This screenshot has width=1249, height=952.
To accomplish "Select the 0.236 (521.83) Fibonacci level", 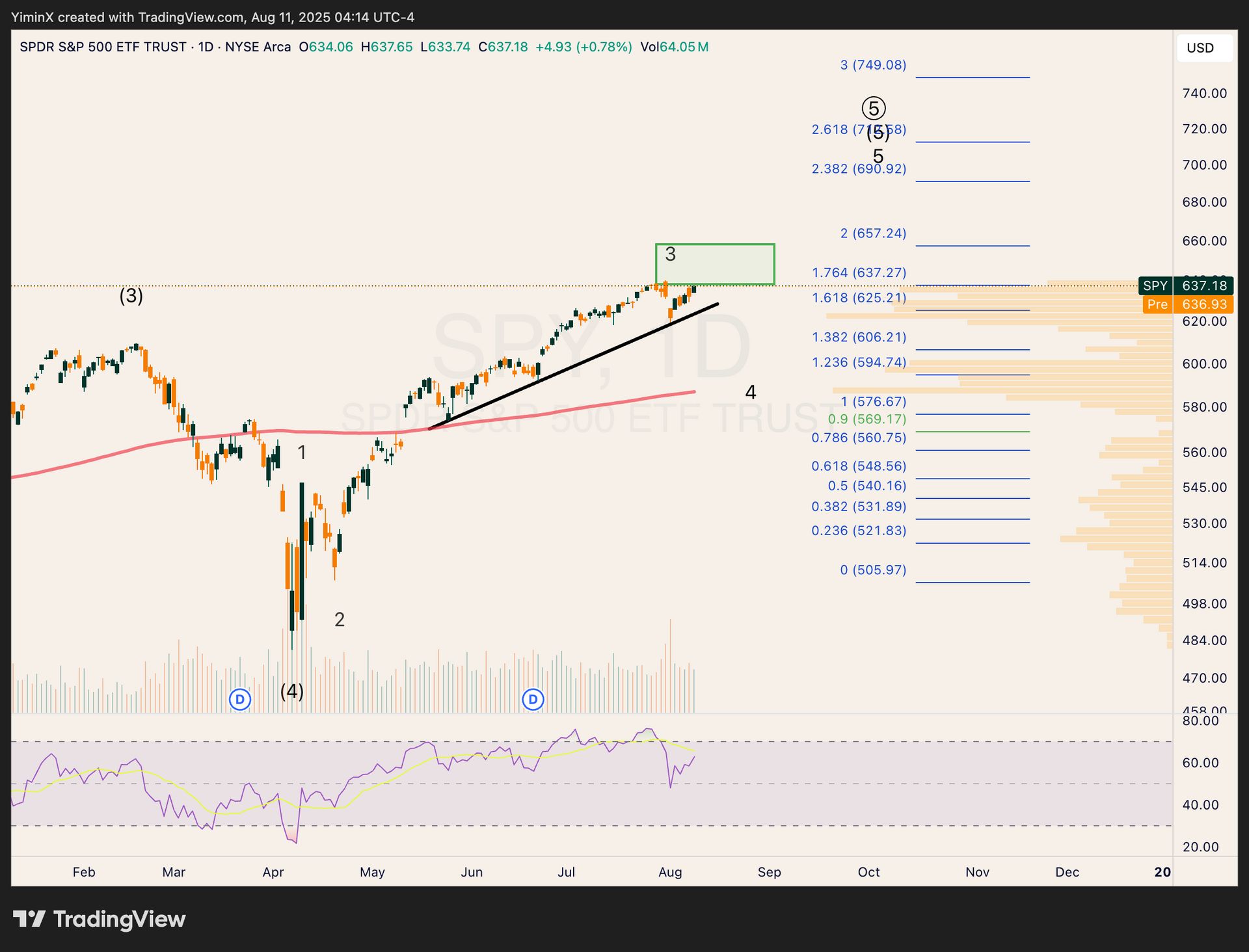I will coord(859,531).
